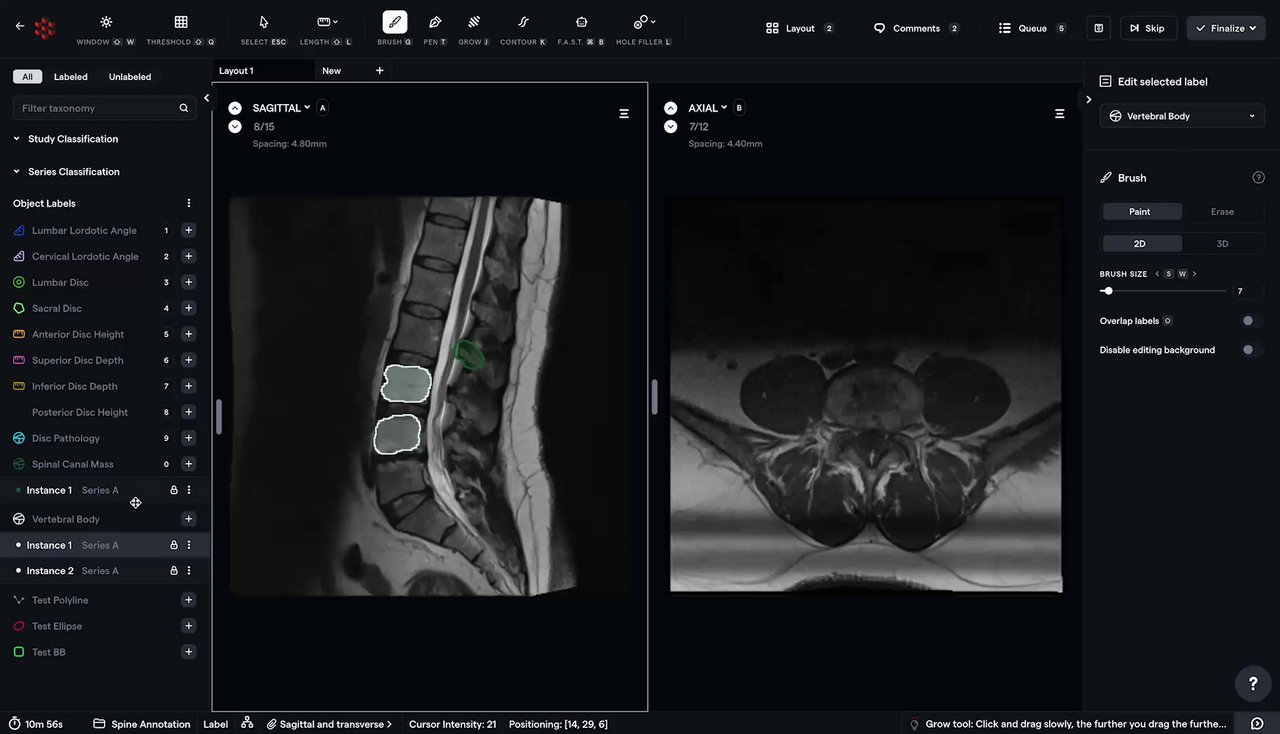The image size is (1280, 734).
Task: Select the Hole Filler tool
Action: (643, 28)
